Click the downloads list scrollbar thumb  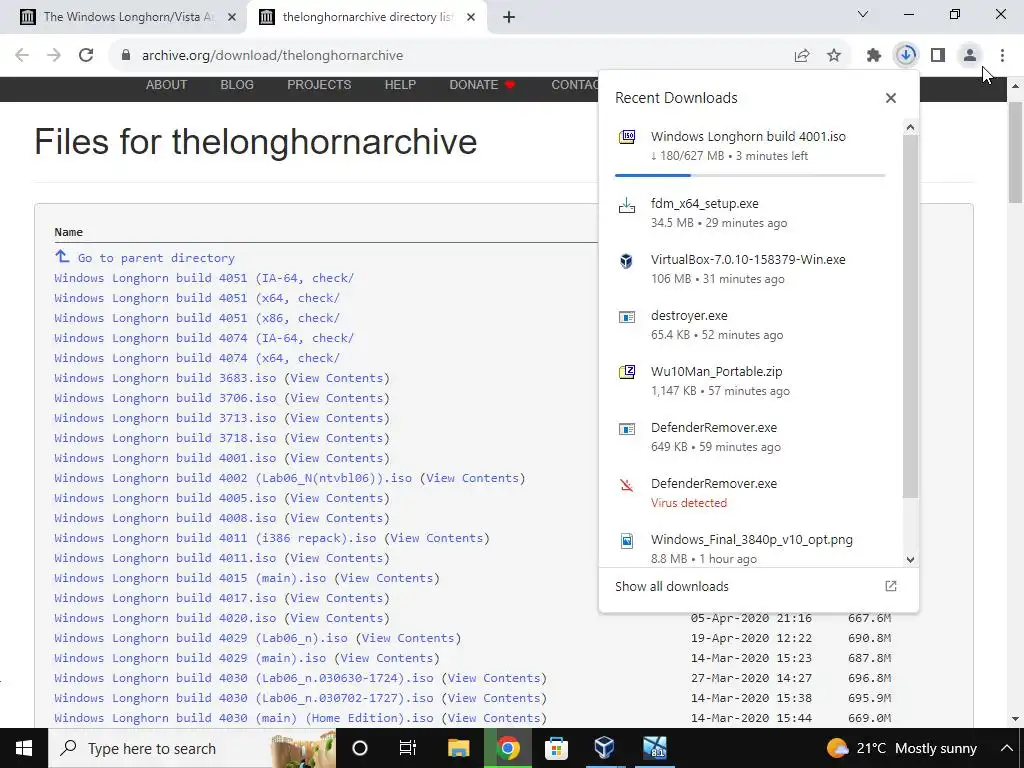[x=910, y=316]
